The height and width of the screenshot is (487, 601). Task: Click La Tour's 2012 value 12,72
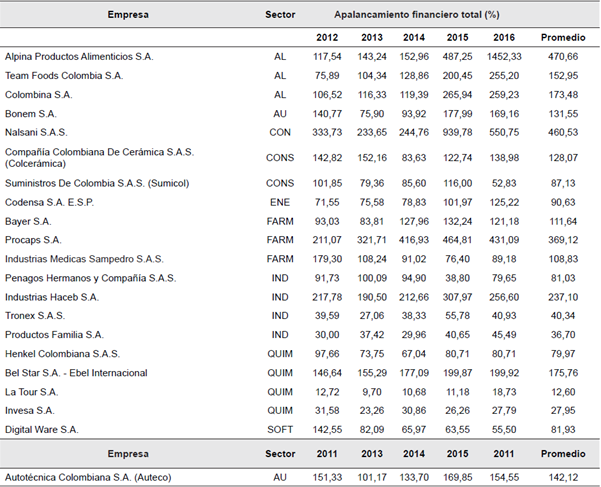pos(327,391)
